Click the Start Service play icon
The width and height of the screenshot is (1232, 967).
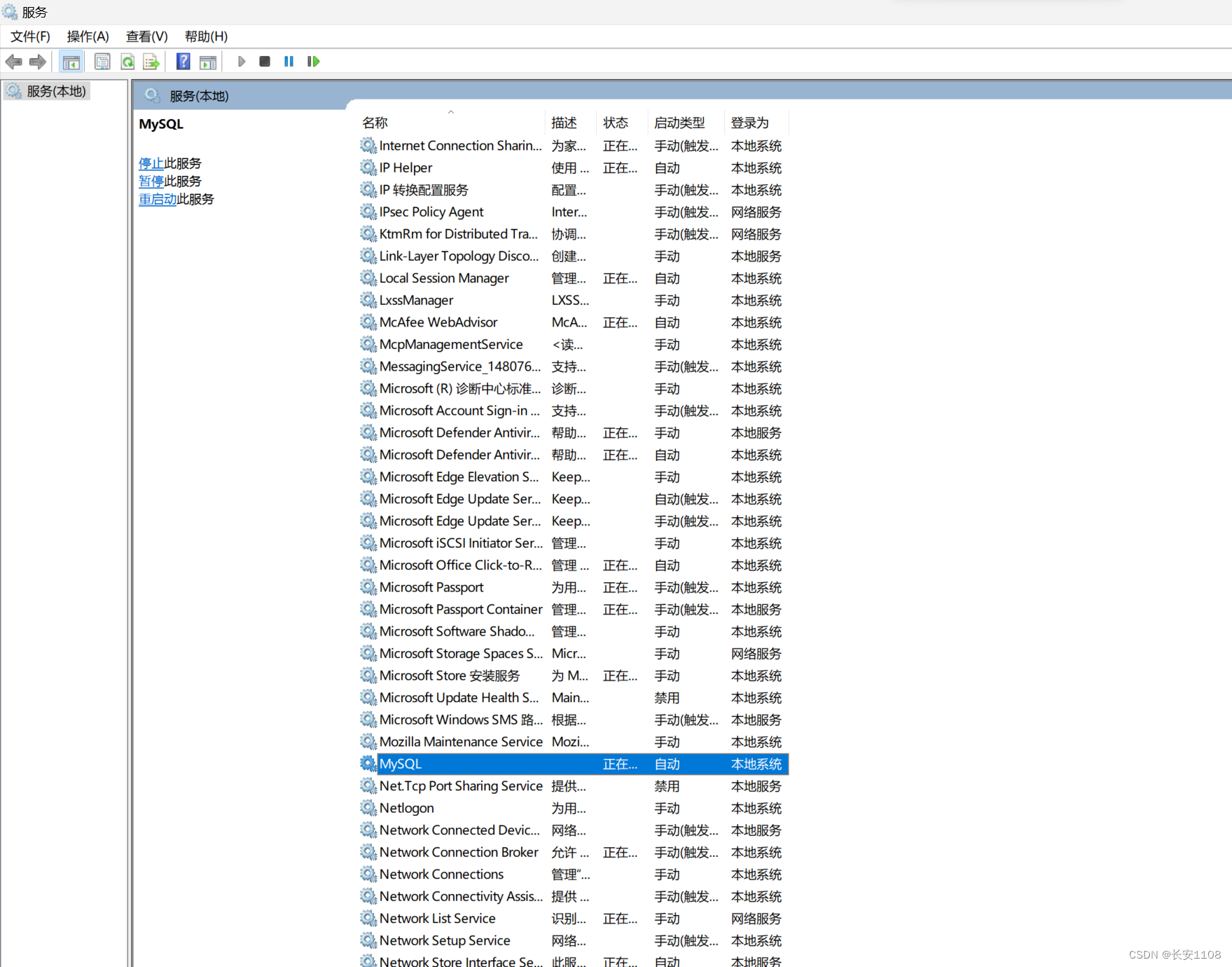[x=242, y=62]
